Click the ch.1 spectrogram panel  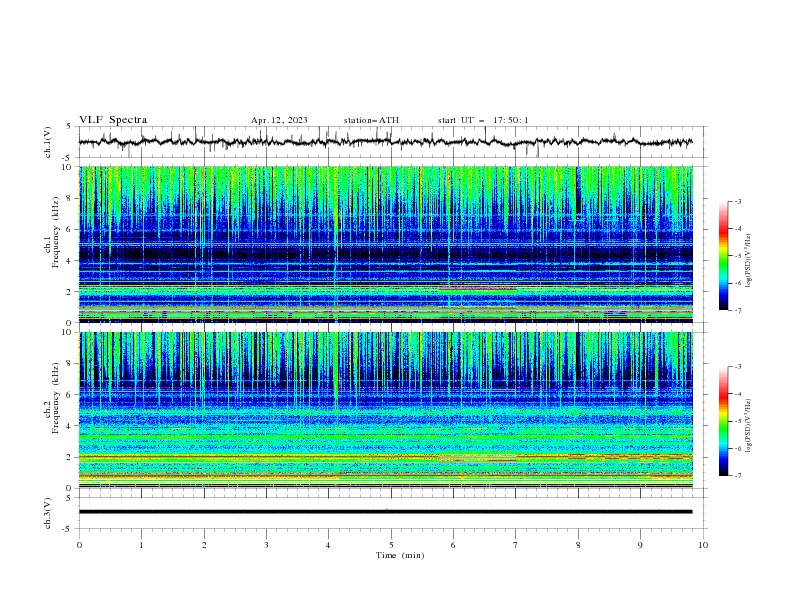(386, 244)
